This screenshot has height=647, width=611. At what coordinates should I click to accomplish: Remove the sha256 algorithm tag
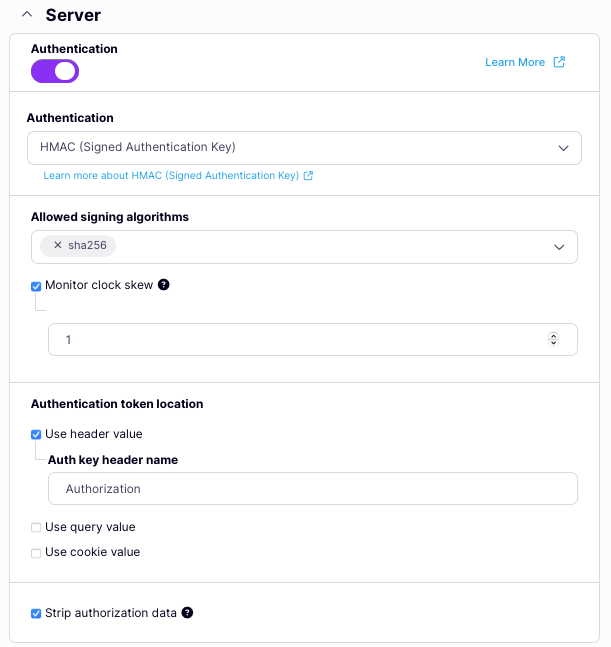[x=57, y=245]
